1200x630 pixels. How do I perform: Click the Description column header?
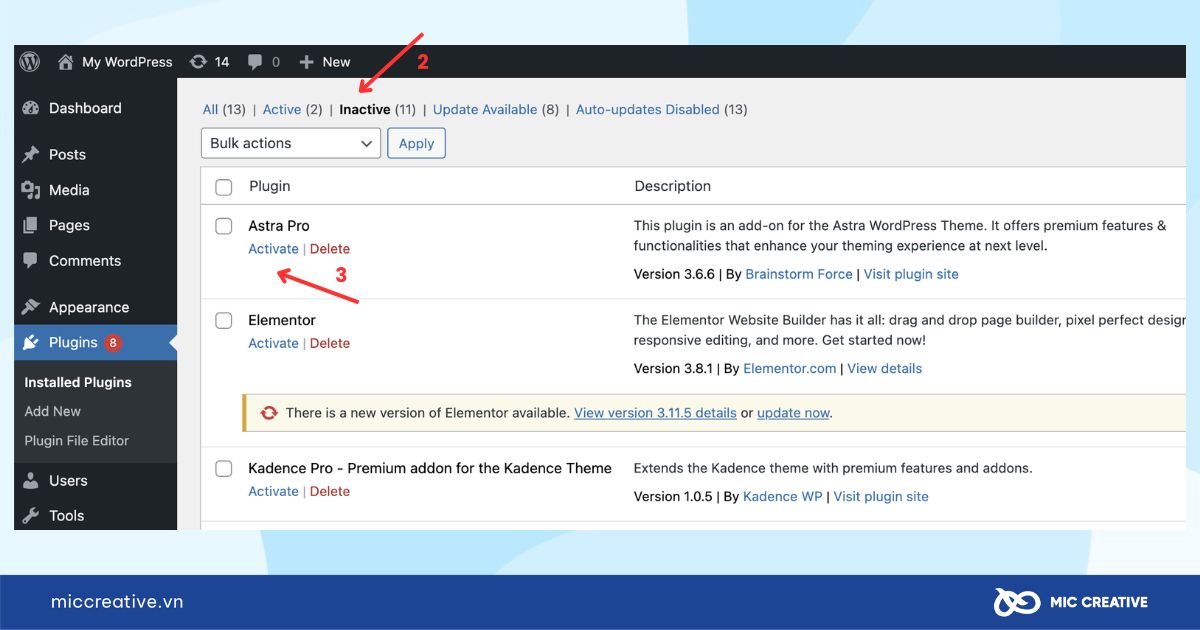(673, 186)
